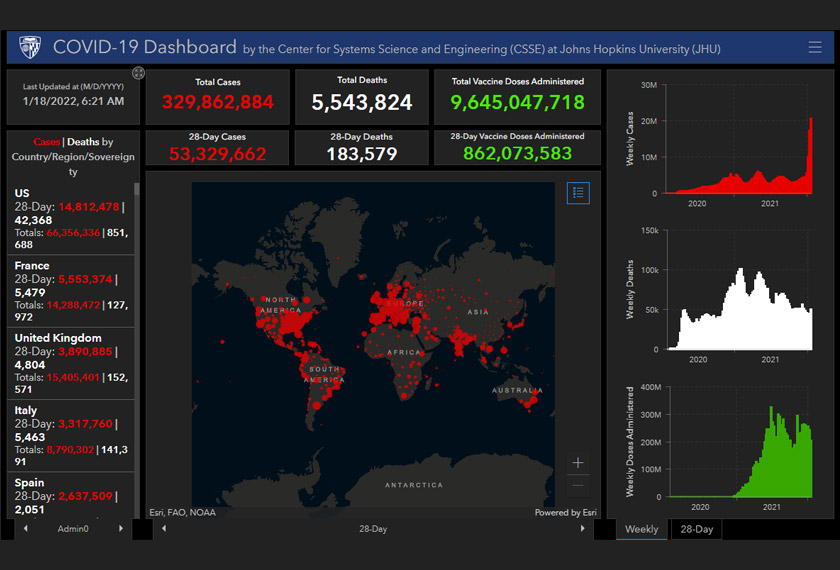
Task: Zoom in on the map with the plus button
Action: [578, 463]
